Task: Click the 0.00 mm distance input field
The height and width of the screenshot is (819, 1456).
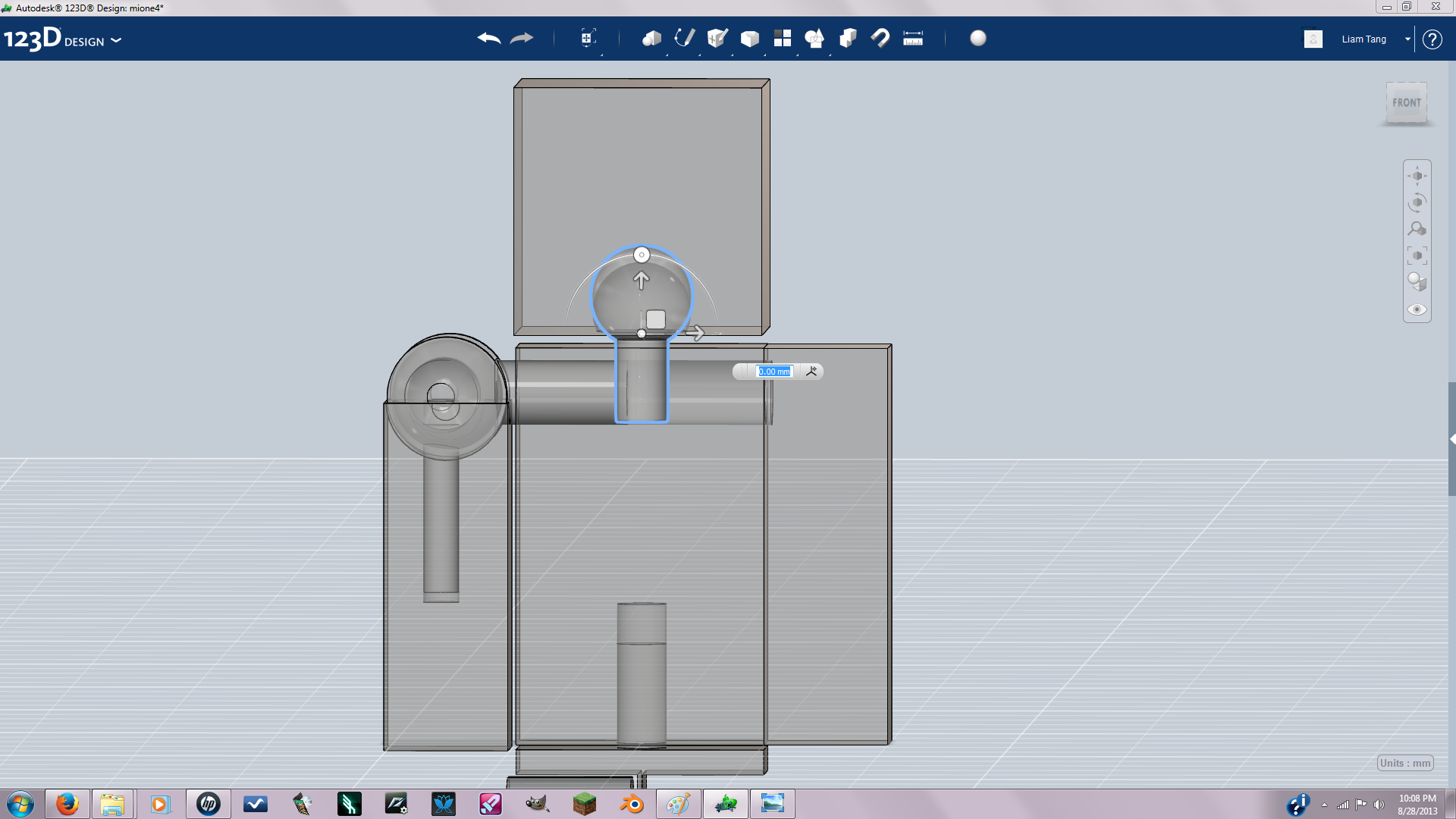Action: 774,372
